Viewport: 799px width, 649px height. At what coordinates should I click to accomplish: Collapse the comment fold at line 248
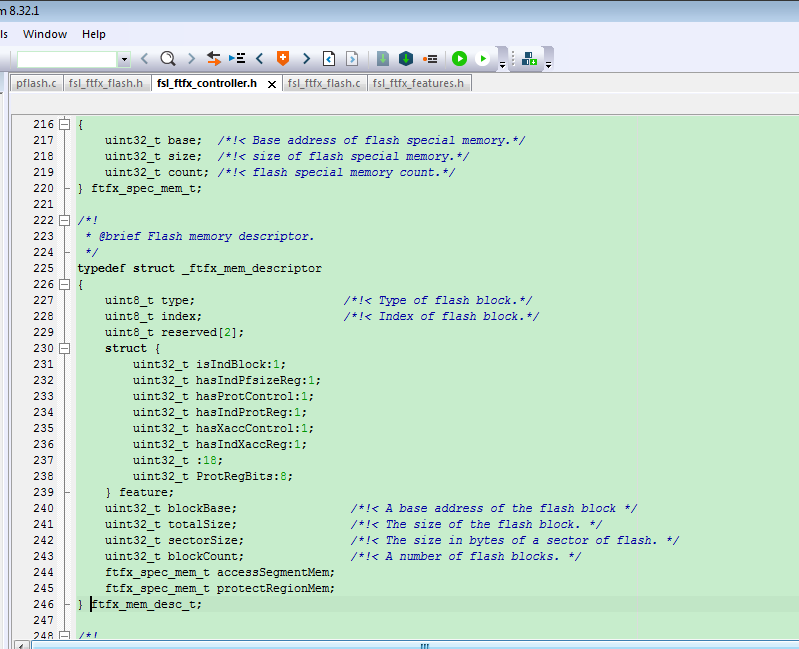coord(65,635)
